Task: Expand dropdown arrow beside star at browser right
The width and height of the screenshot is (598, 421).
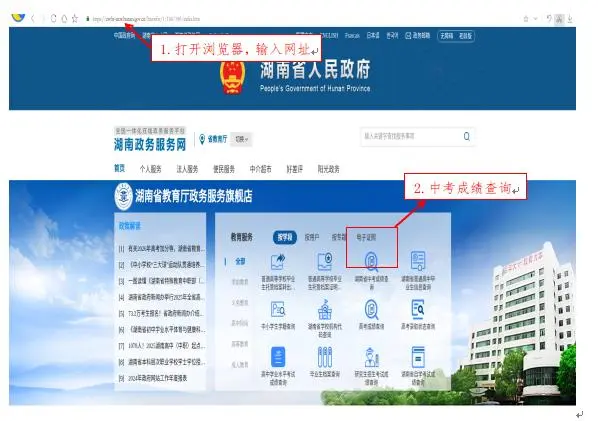Action: pos(535,18)
